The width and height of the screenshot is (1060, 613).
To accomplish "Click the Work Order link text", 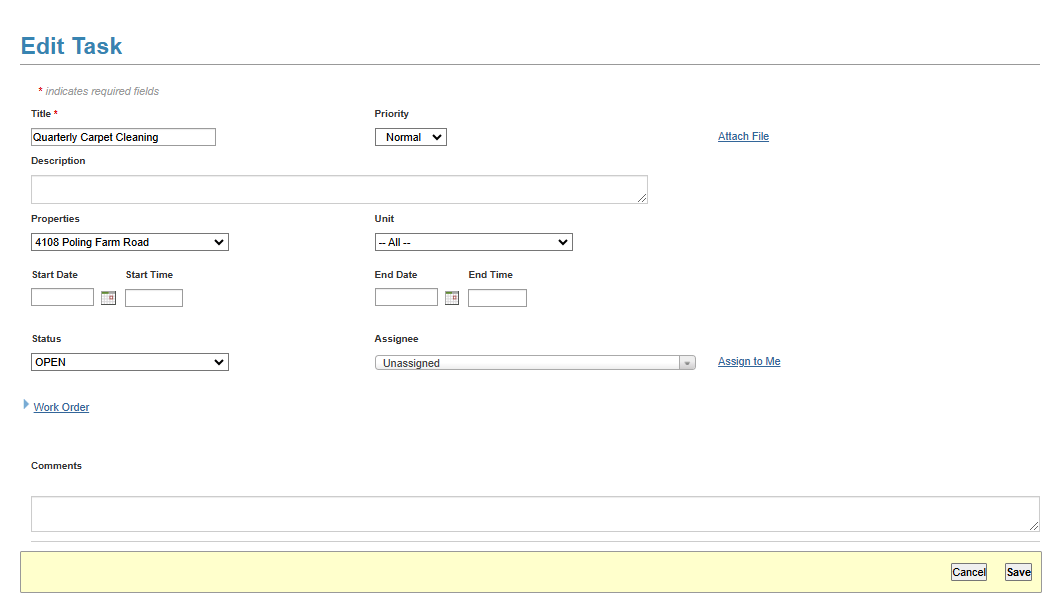I will click(x=61, y=407).
